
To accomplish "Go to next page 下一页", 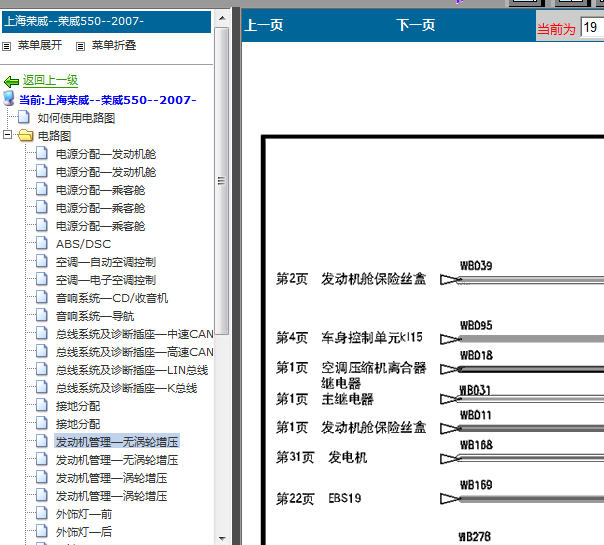I will [416, 25].
